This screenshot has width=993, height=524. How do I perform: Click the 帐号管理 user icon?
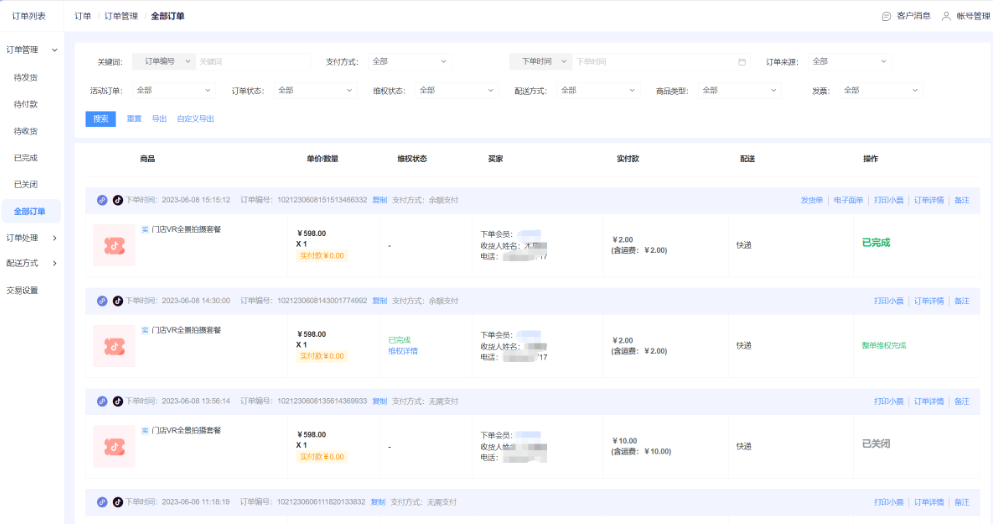[946, 16]
